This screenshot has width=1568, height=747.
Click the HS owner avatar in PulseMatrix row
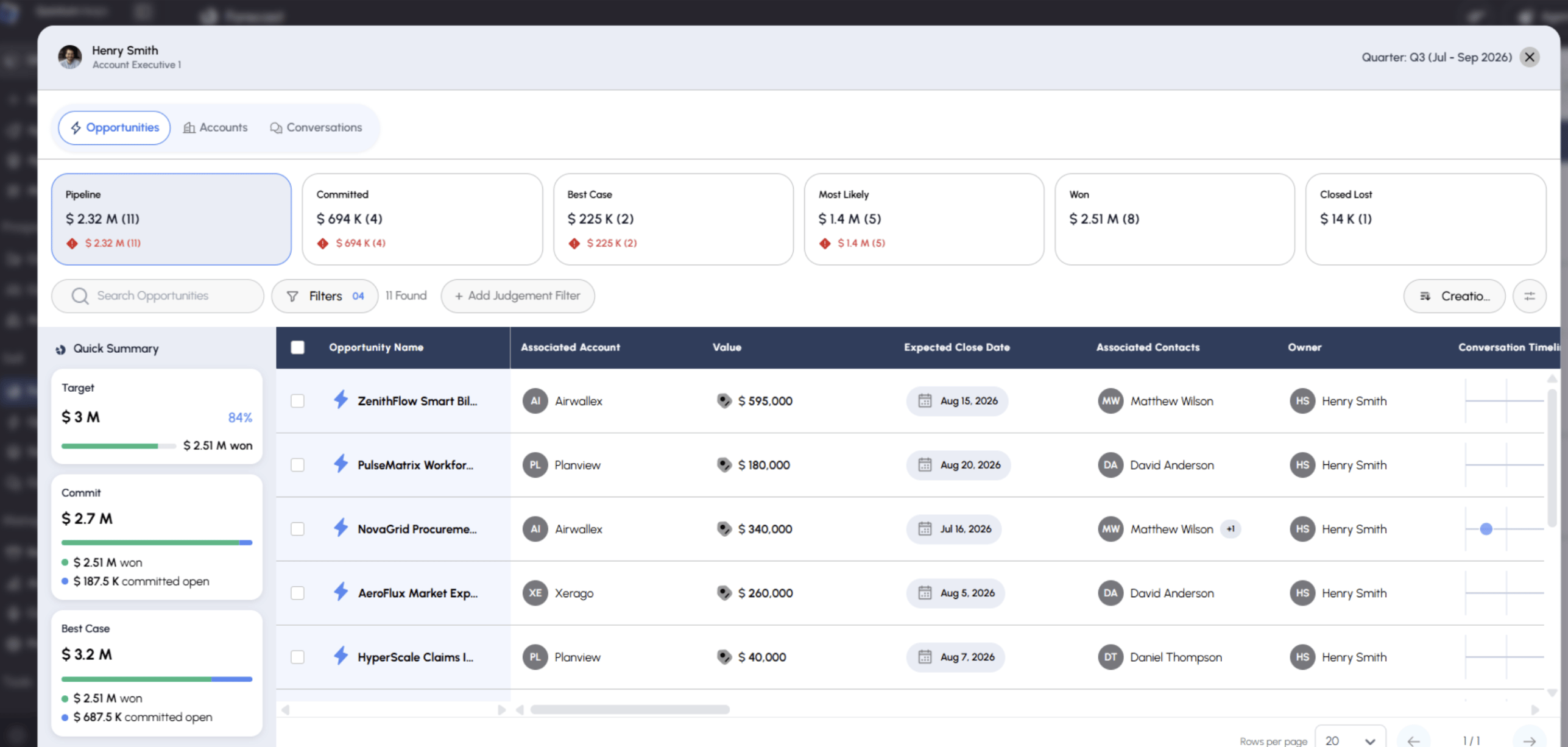1302,465
